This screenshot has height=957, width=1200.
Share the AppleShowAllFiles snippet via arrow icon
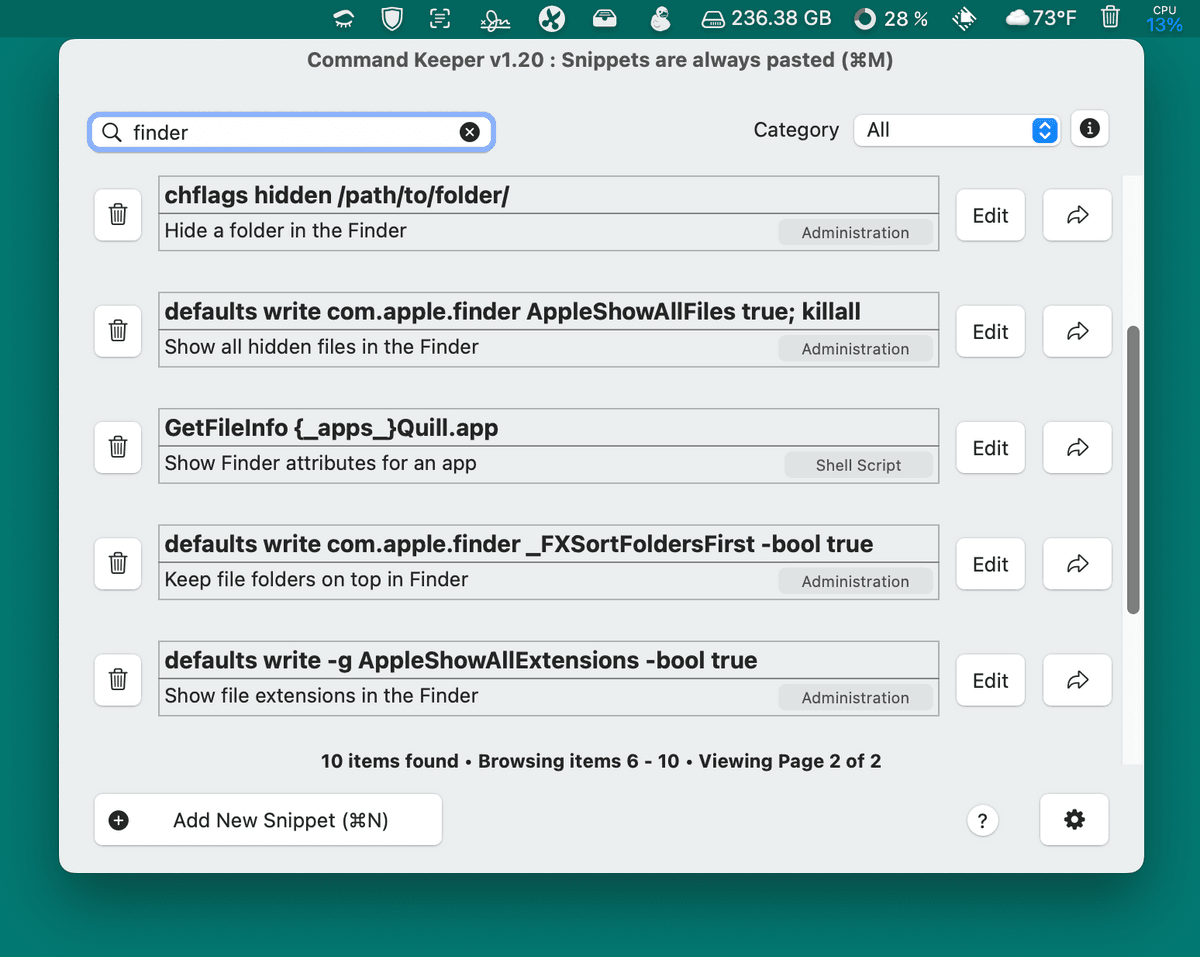point(1077,331)
